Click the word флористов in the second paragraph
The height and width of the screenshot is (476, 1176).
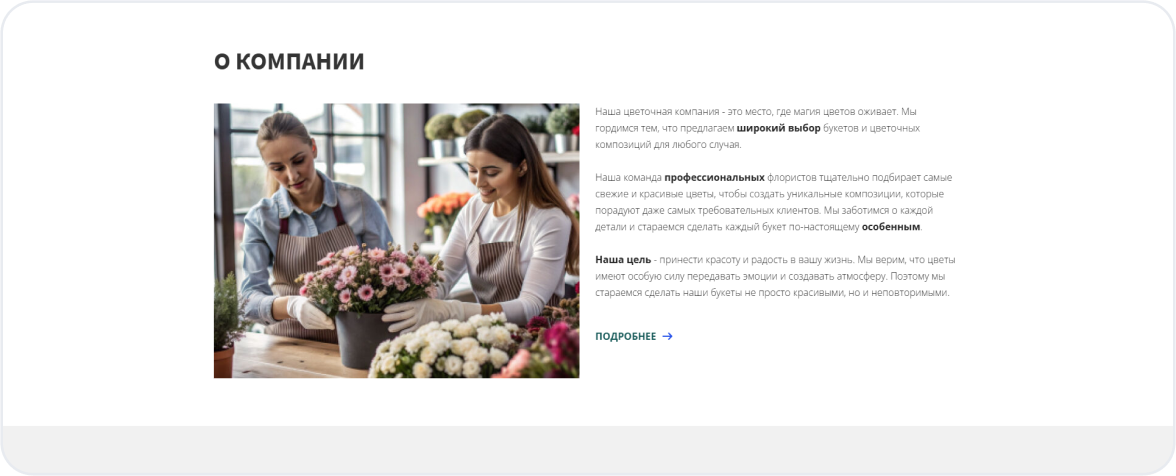point(790,178)
